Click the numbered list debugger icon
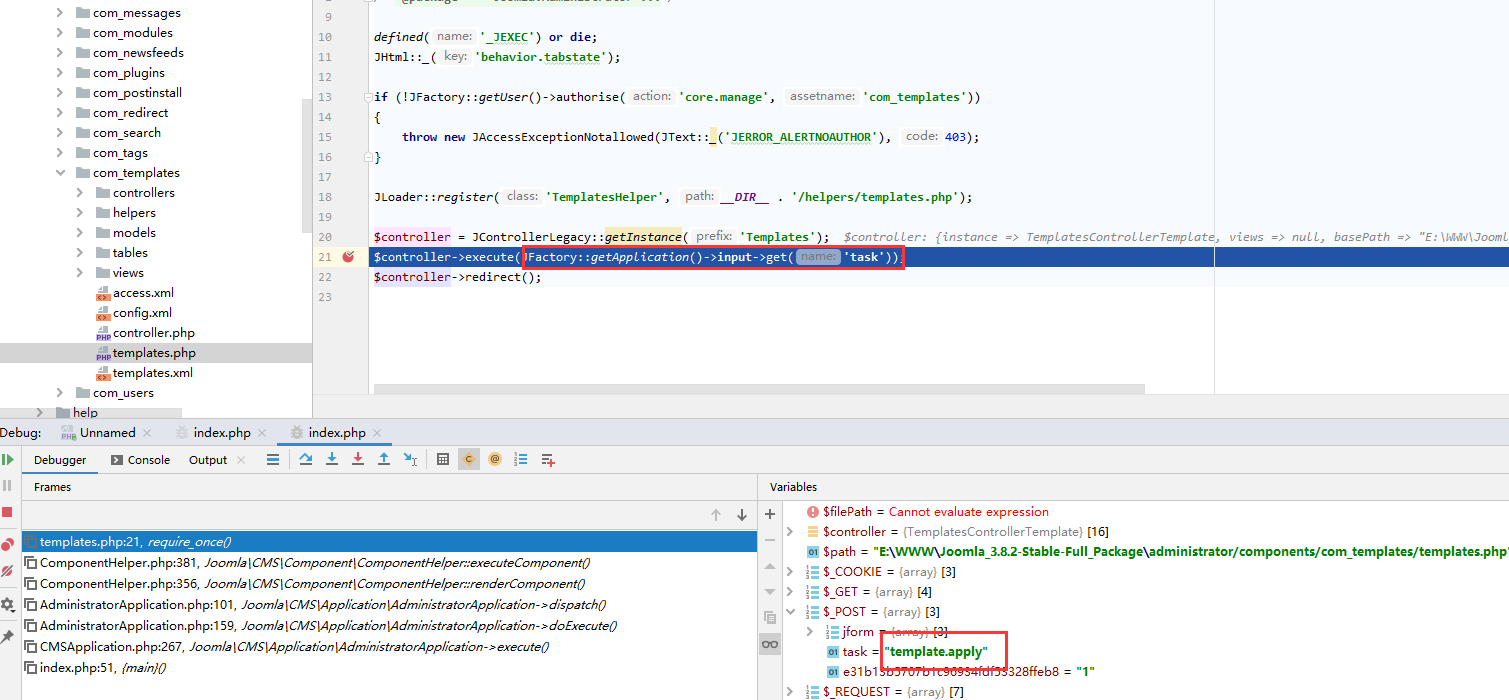Screen dimensions: 1509x700 pyautogui.click(x=521, y=459)
